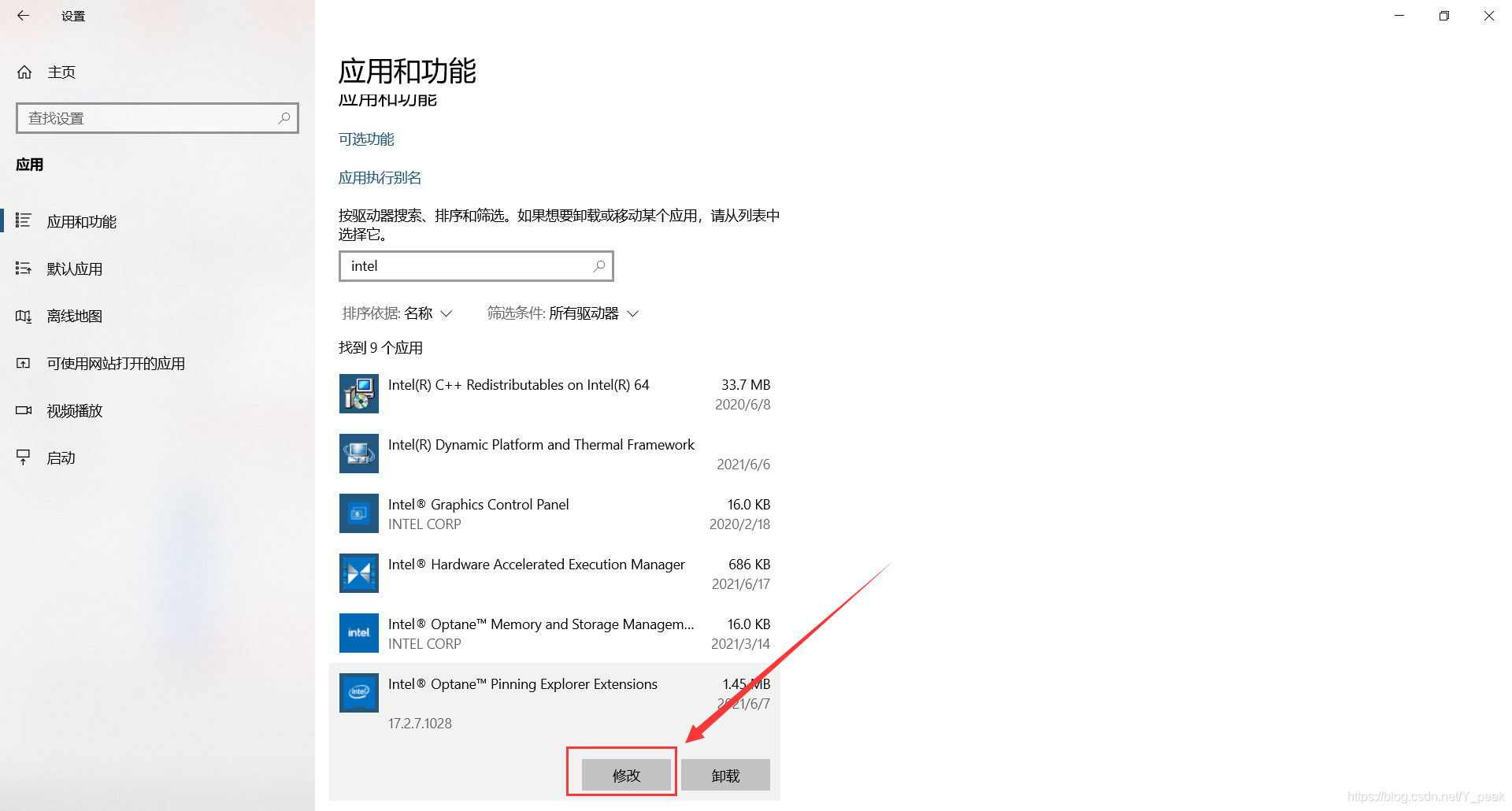Open the 应用执行别名 link

click(x=380, y=178)
